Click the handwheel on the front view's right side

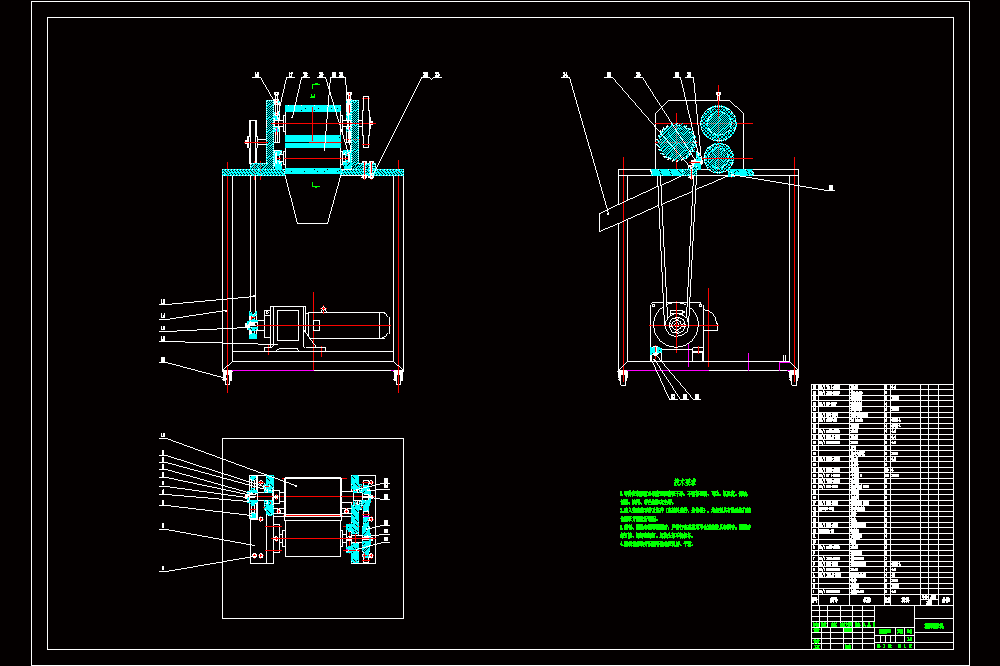click(x=366, y=122)
